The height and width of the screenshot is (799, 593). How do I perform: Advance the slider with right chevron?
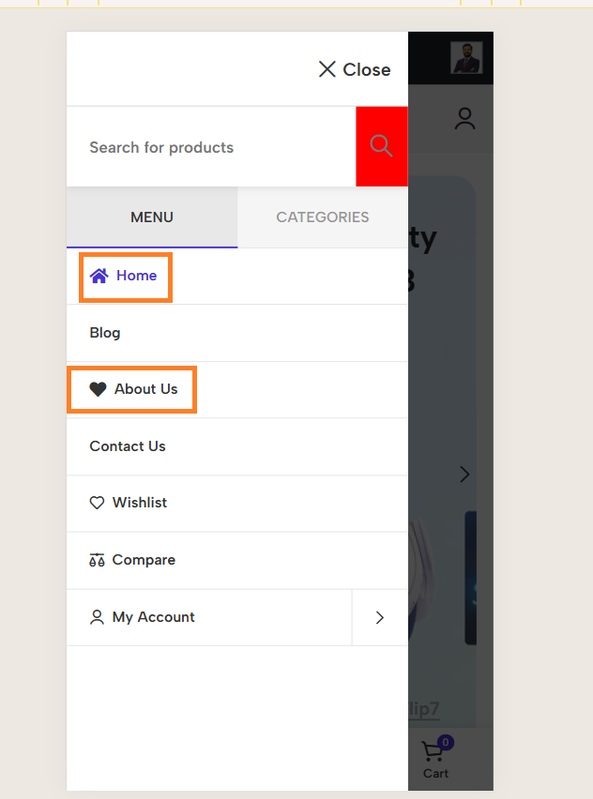tap(465, 474)
